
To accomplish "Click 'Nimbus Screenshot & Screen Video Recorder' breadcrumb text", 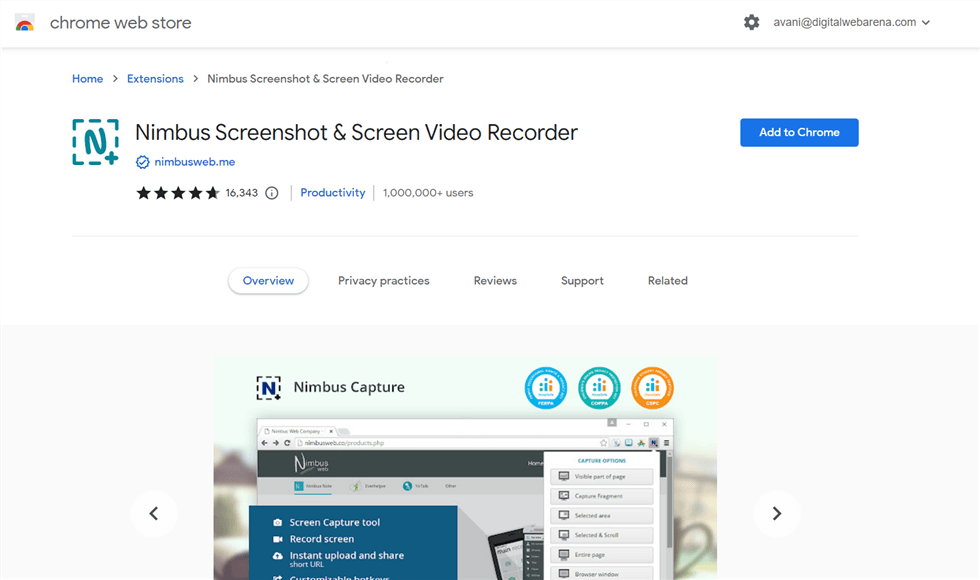I will pyautogui.click(x=325, y=79).
